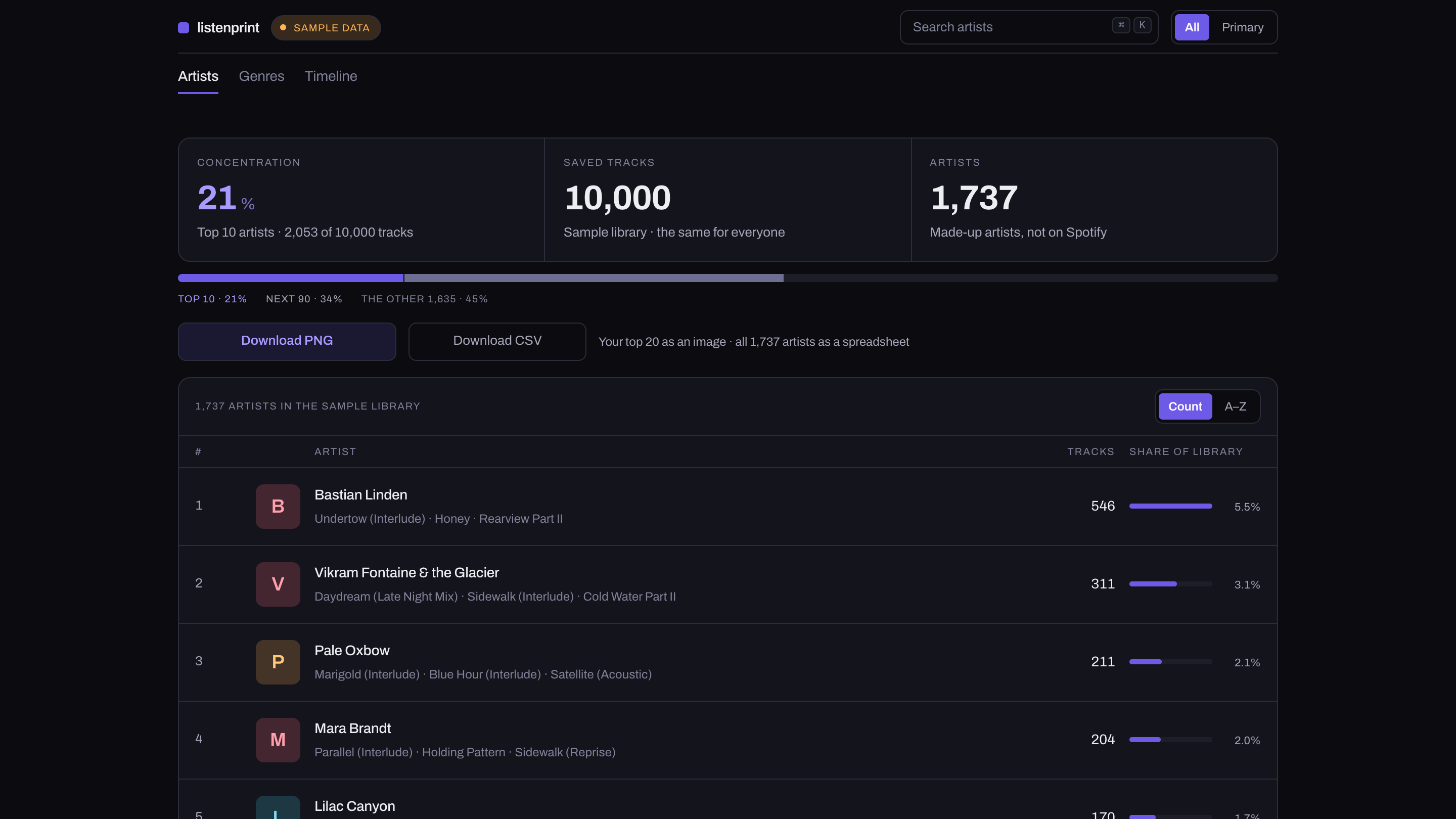Click the 21% concentration value
This screenshot has height=819, width=1456.
click(x=225, y=198)
